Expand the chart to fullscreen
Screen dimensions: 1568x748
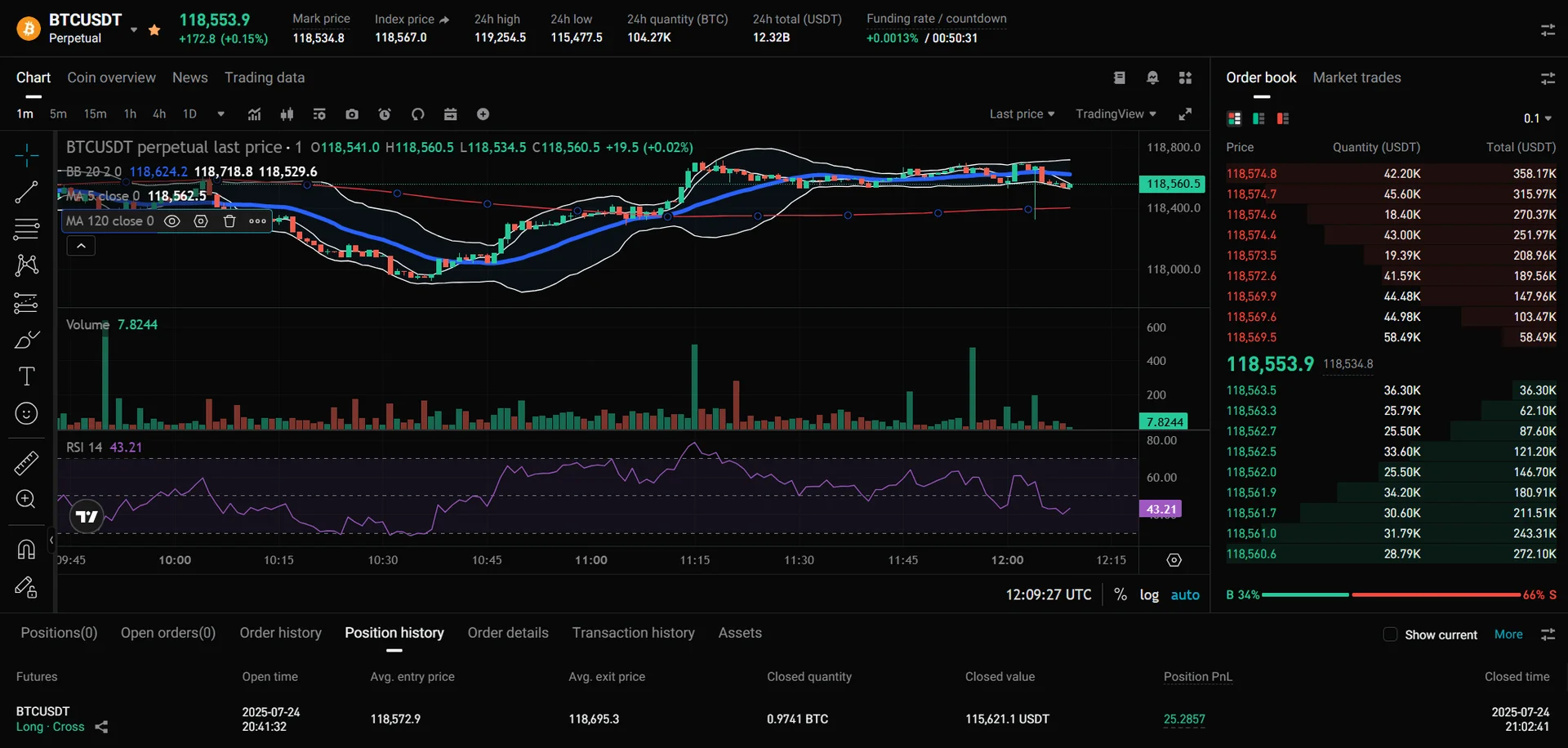pyautogui.click(x=1185, y=114)
